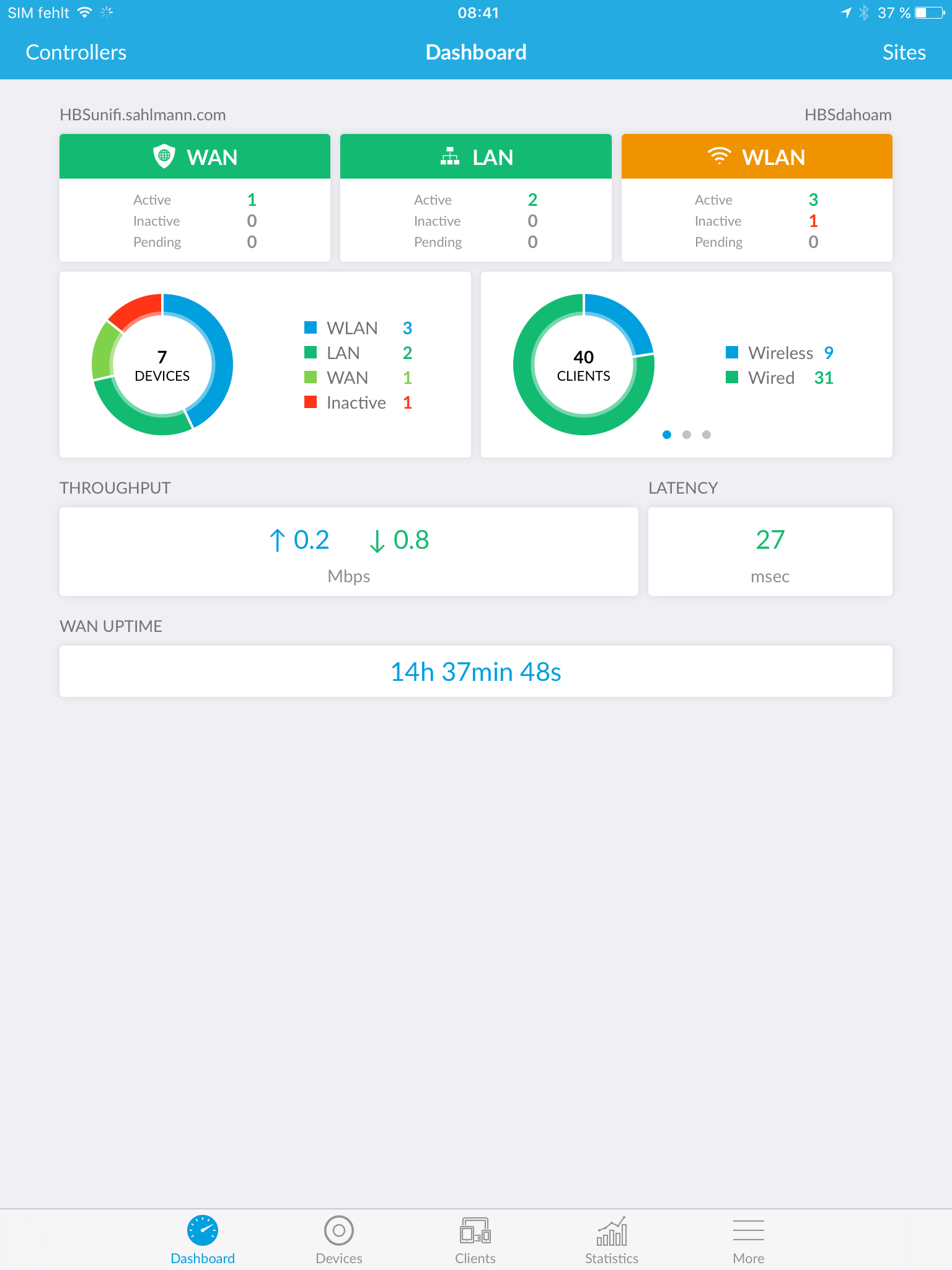This screenshot has width=952, height=1270.
Task: Tap the 40 Clients donut chart
Action: click(584, 365)
